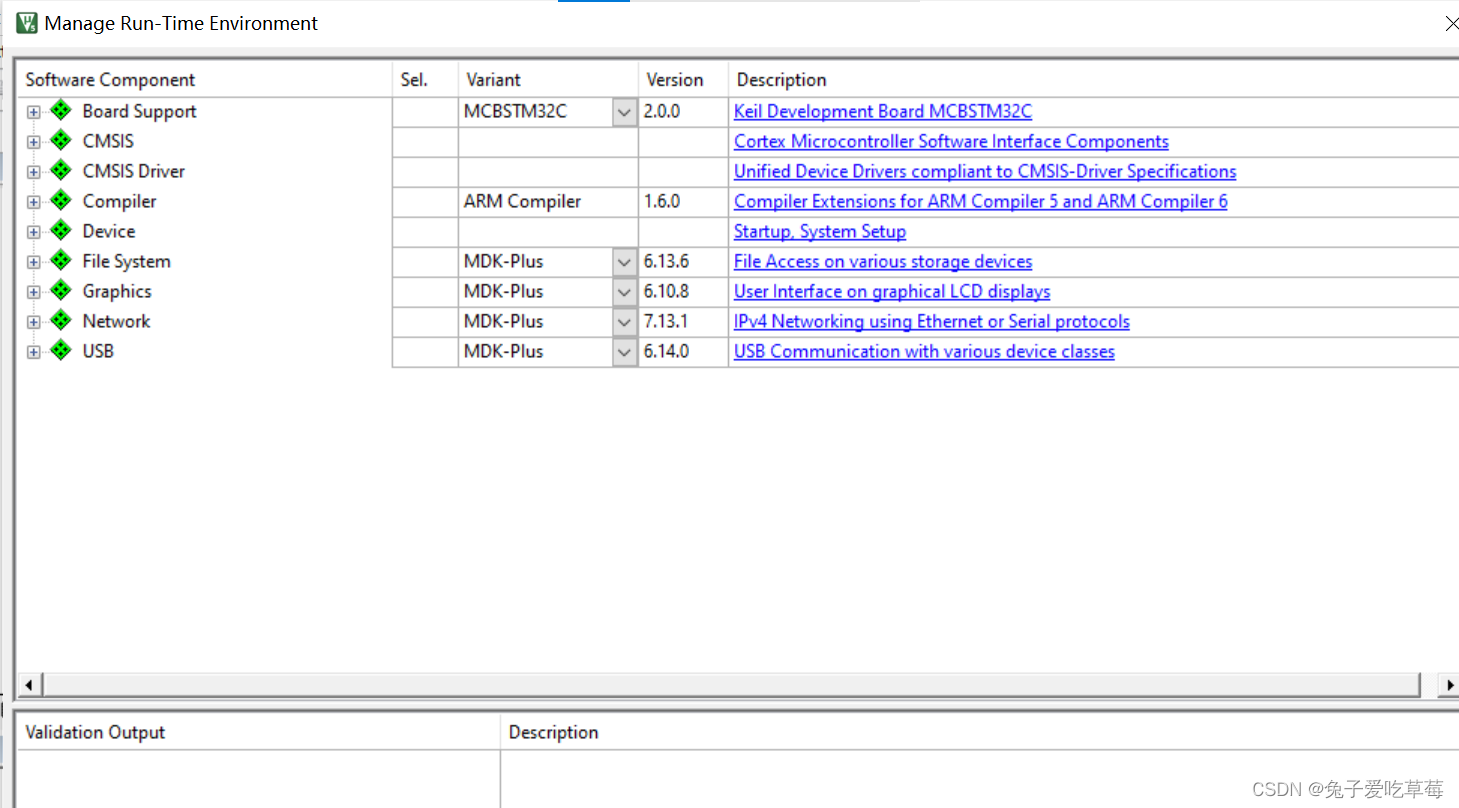Click the Network green diamond icon
This screenshot has width=1459, height=808.
(61, 320)
